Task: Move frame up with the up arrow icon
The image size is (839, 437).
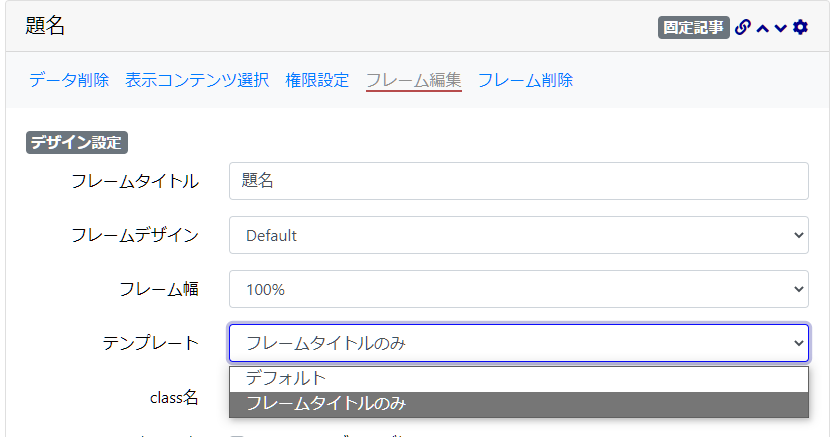Action: (763, 28)
